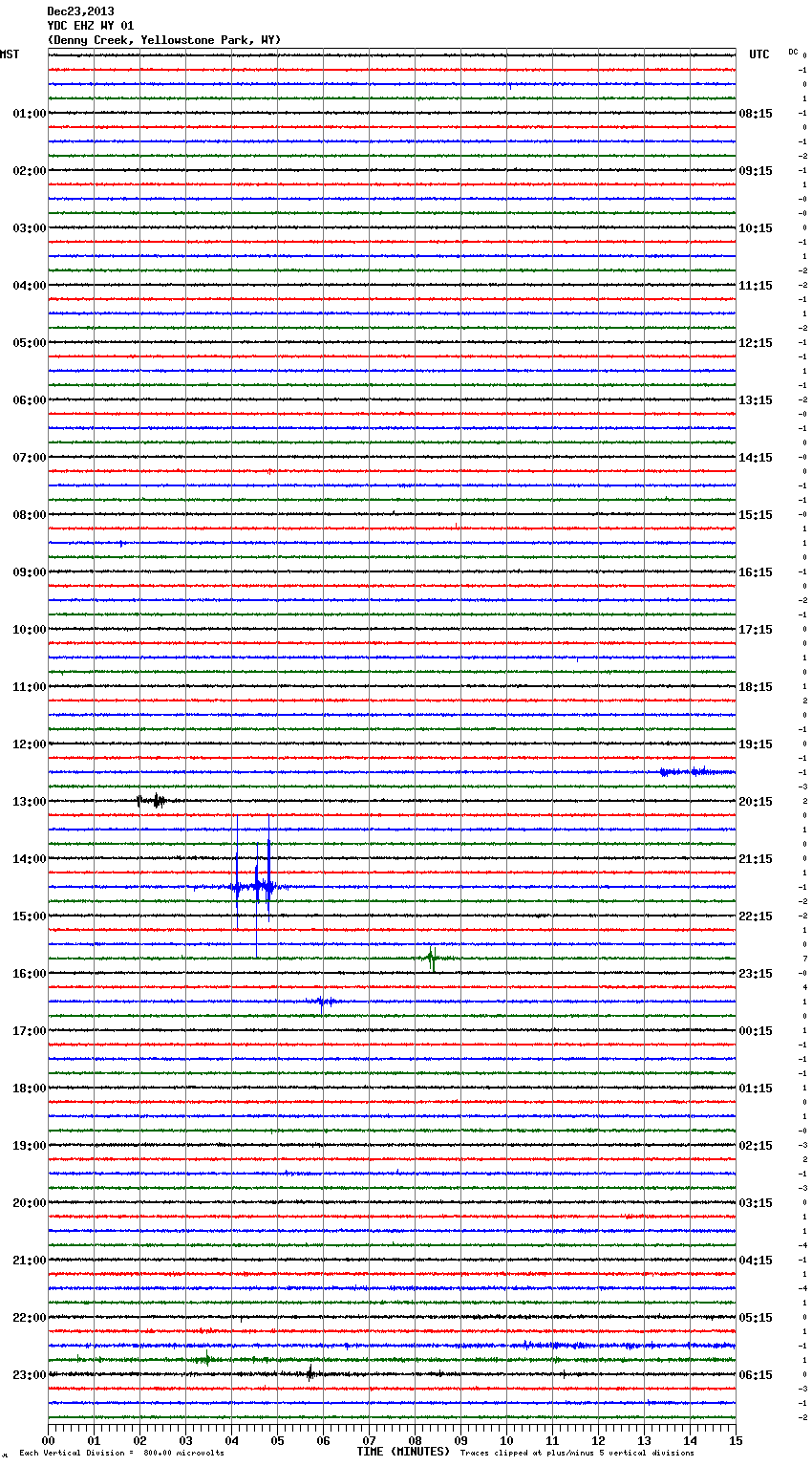The image size is (812, 1466).
Task: Select the 12:00 MST time label
Action: (29, 744)
